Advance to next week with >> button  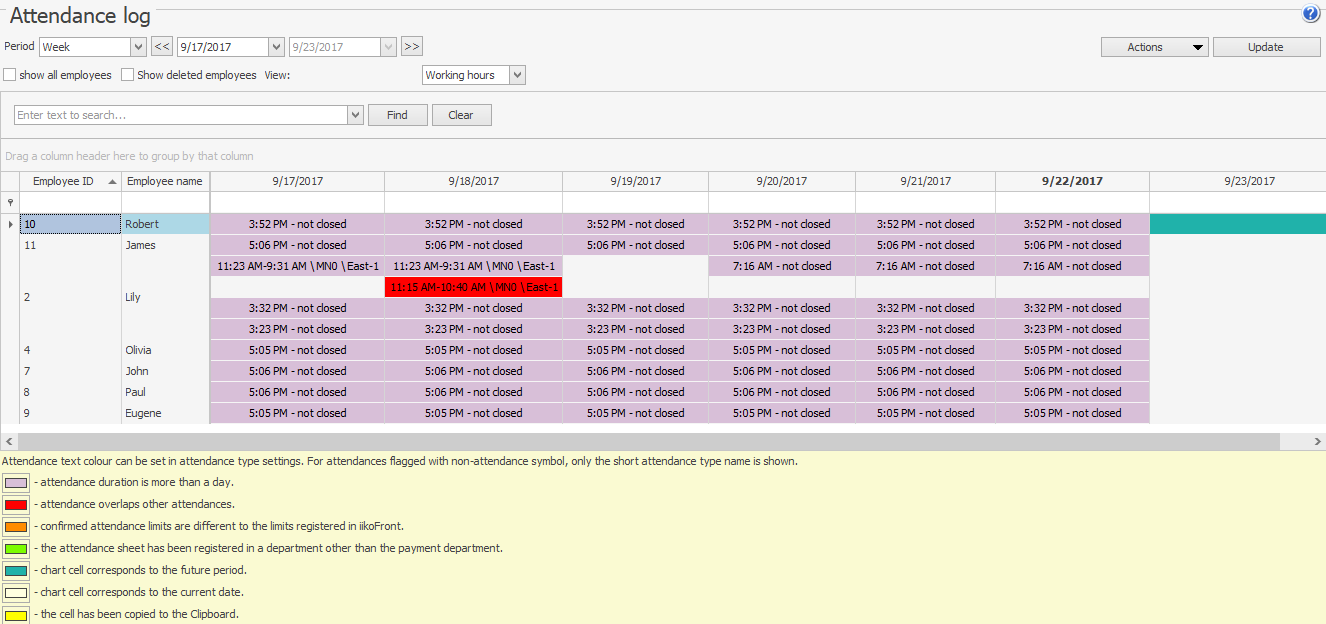tap(412, 46)
